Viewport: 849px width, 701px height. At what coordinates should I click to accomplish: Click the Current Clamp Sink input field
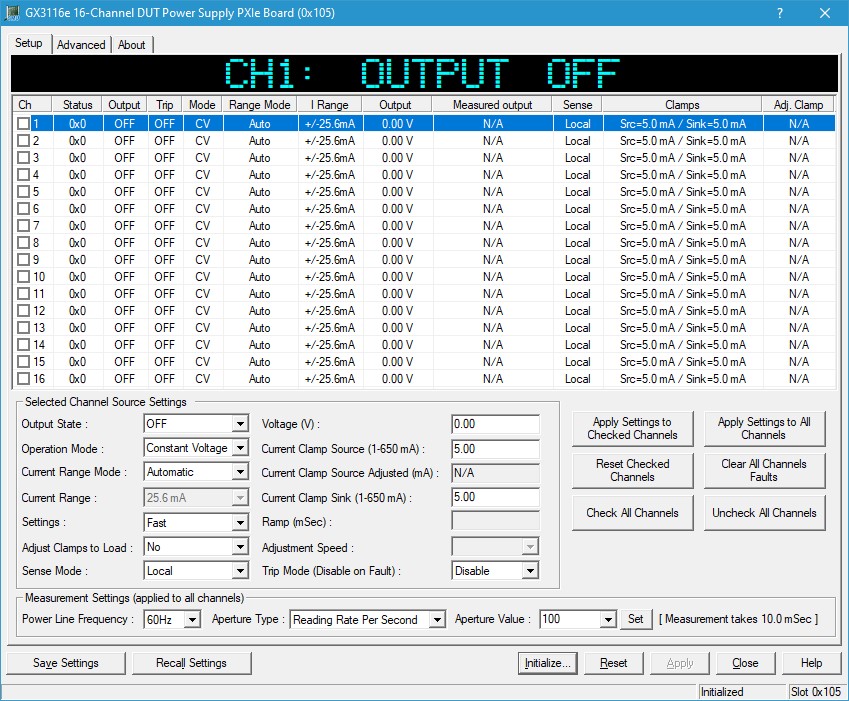click(495, 497)
